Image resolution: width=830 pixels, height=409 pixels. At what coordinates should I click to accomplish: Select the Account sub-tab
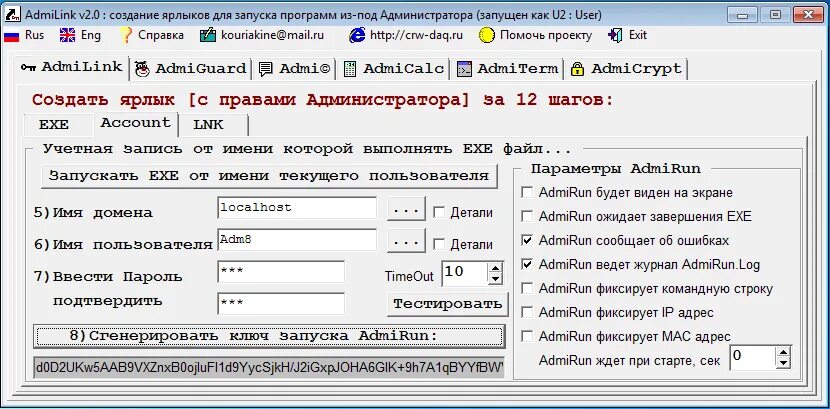[x=136, y=123]
